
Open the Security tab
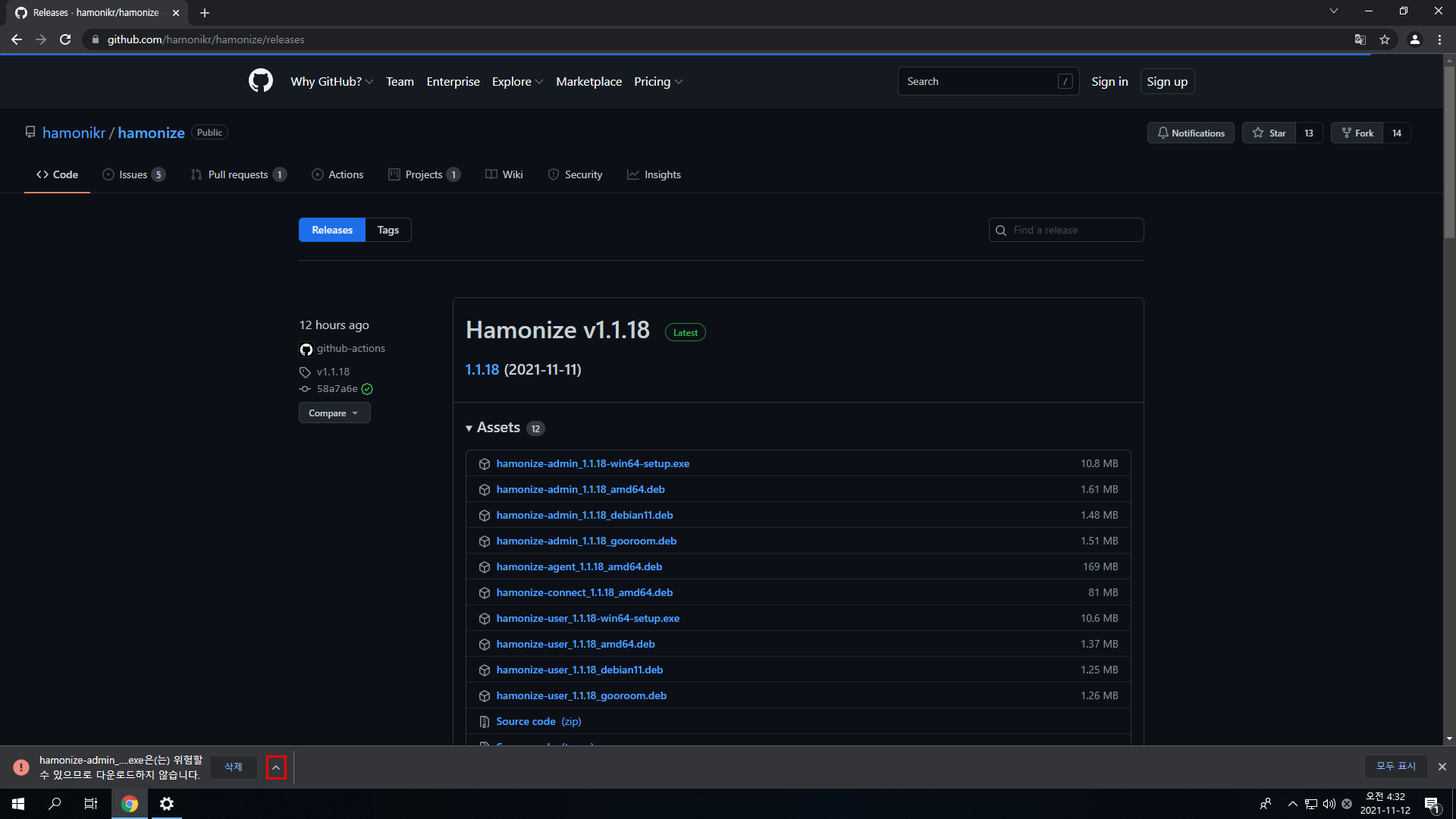click(575, 174)
